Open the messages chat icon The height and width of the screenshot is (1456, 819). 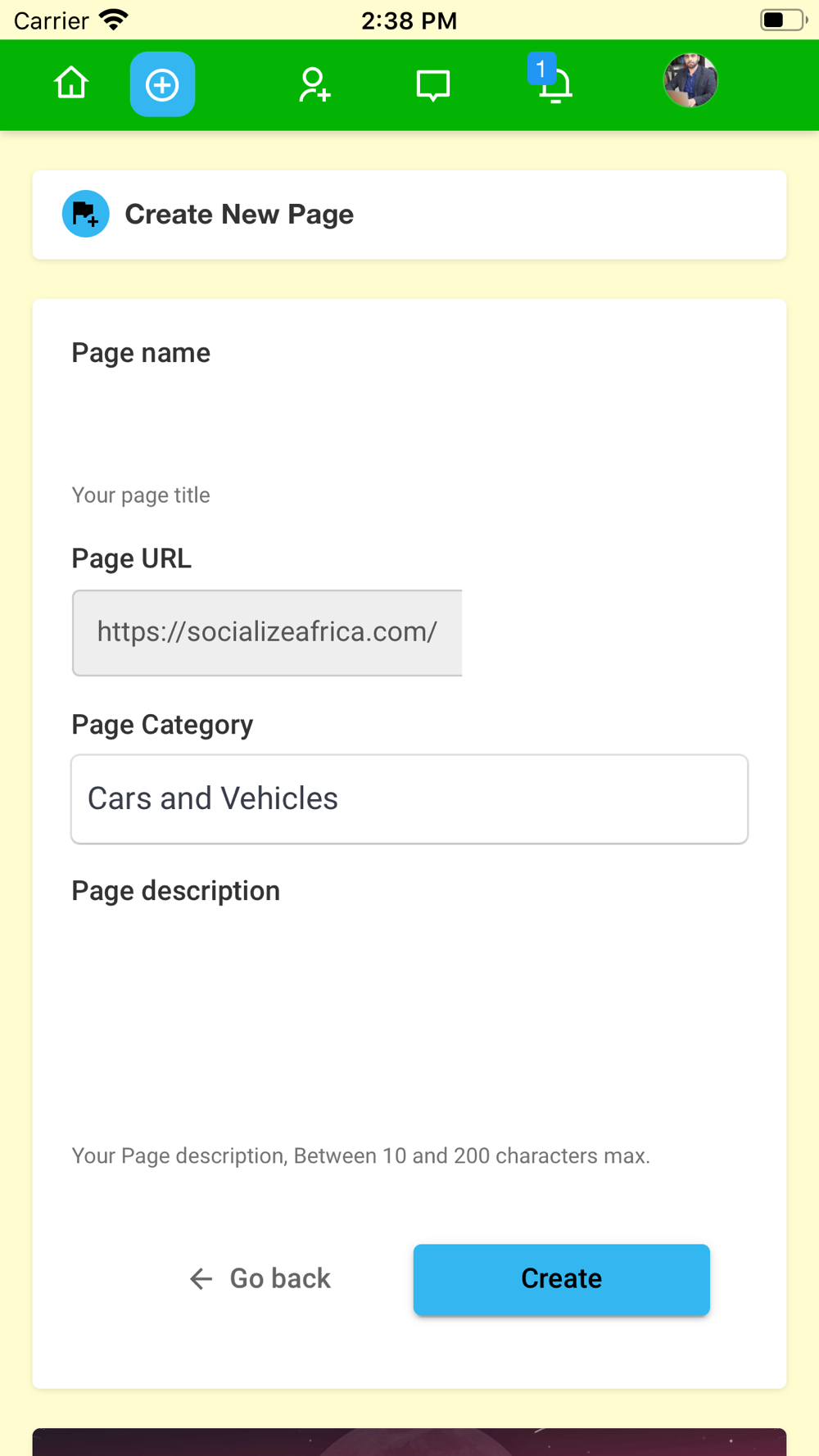(x=432, y=85)
